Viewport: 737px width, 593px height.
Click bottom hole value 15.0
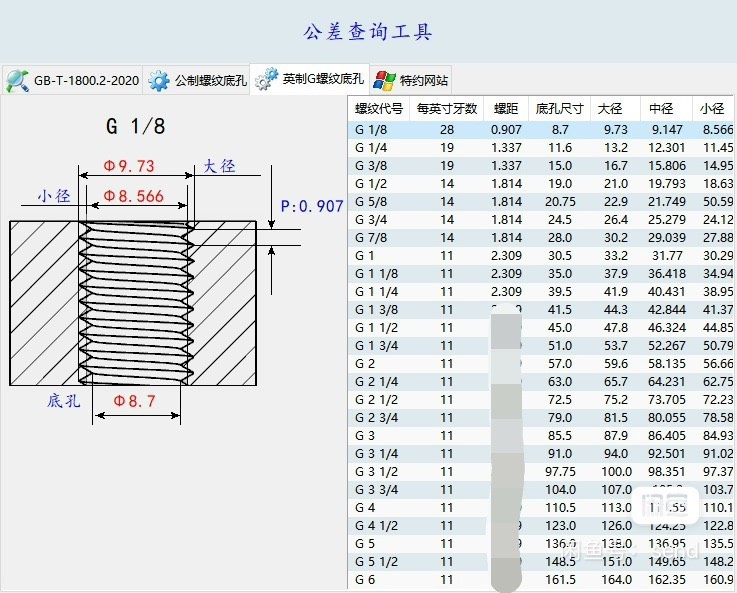pyautogui.click(x=560, y=165)
